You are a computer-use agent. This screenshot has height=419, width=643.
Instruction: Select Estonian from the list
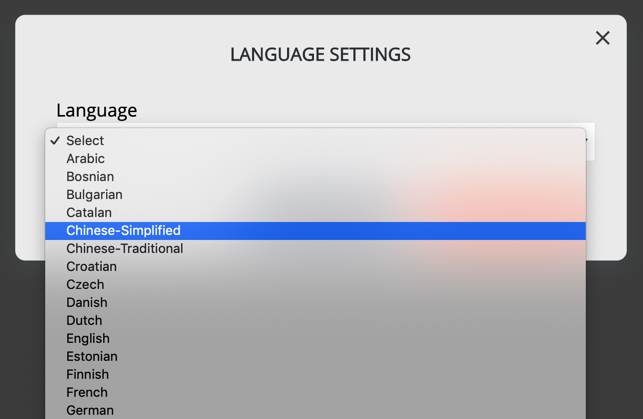click(315, 357)
